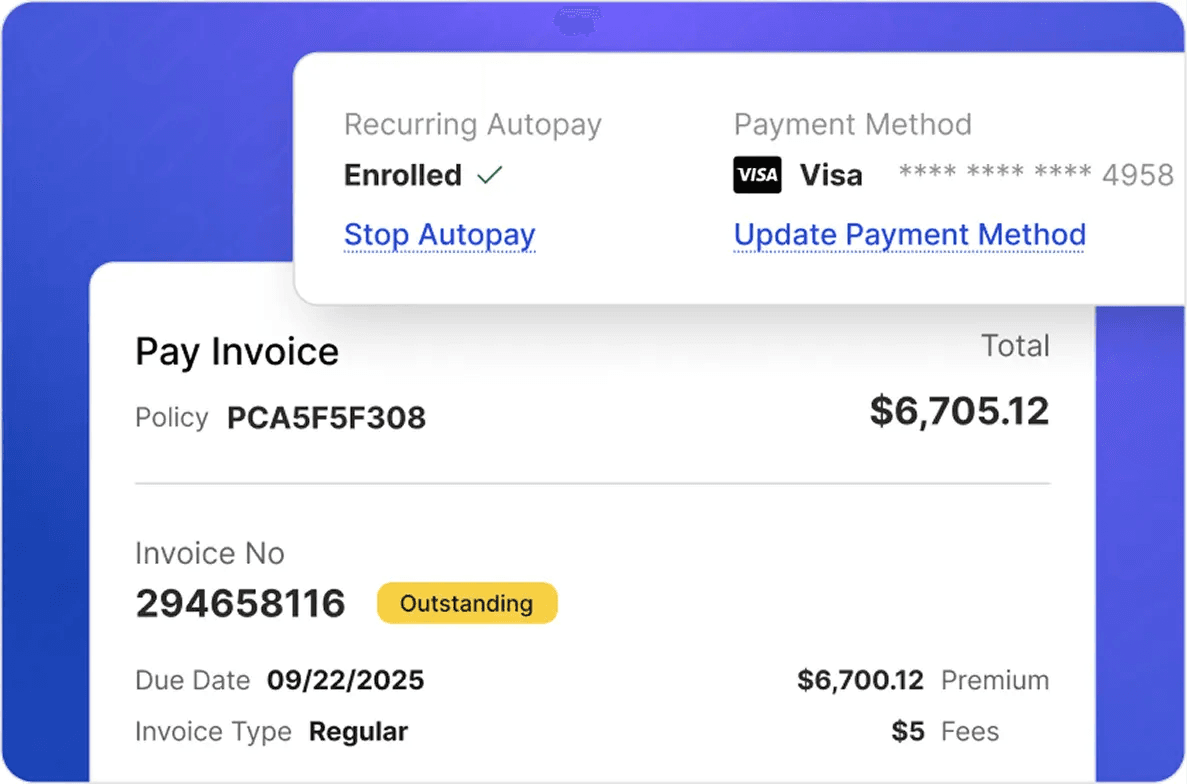Click the Pay Invoice heading
This screenshot has width=1187, height=784.
pyautogui.click(x=237, y=352)
